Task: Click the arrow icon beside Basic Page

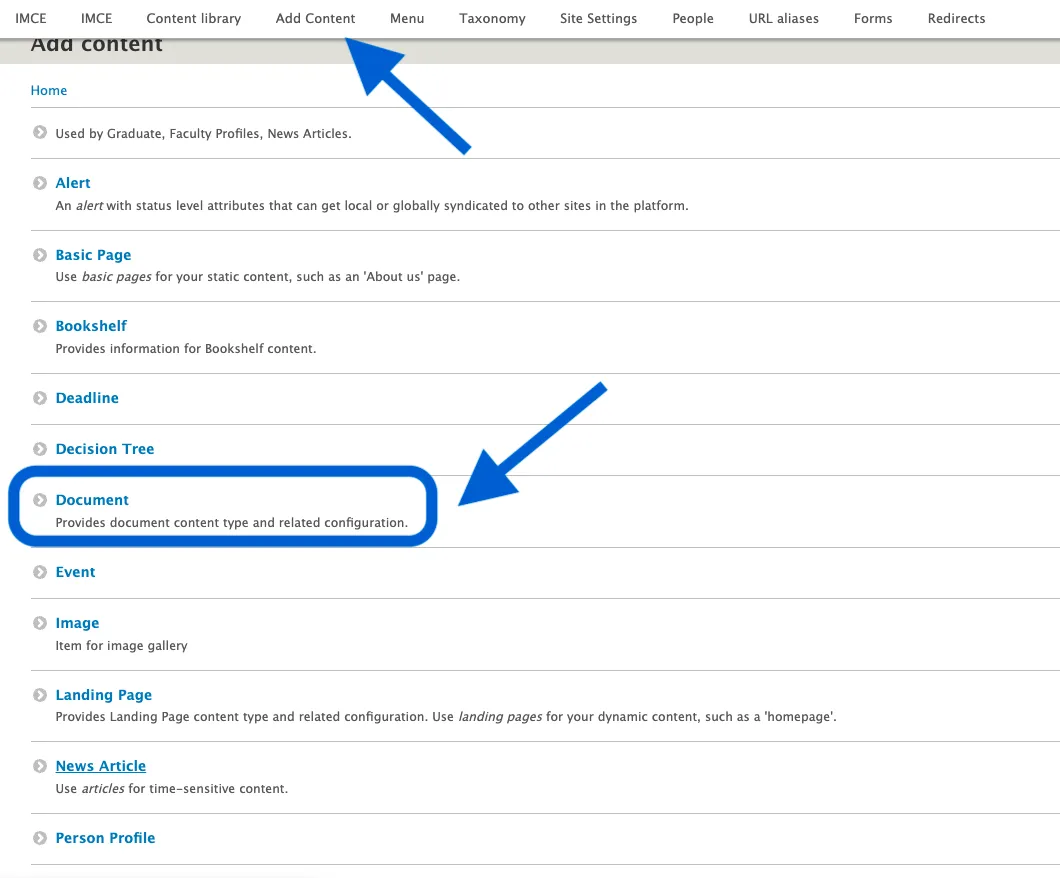Action: point(40,255)
